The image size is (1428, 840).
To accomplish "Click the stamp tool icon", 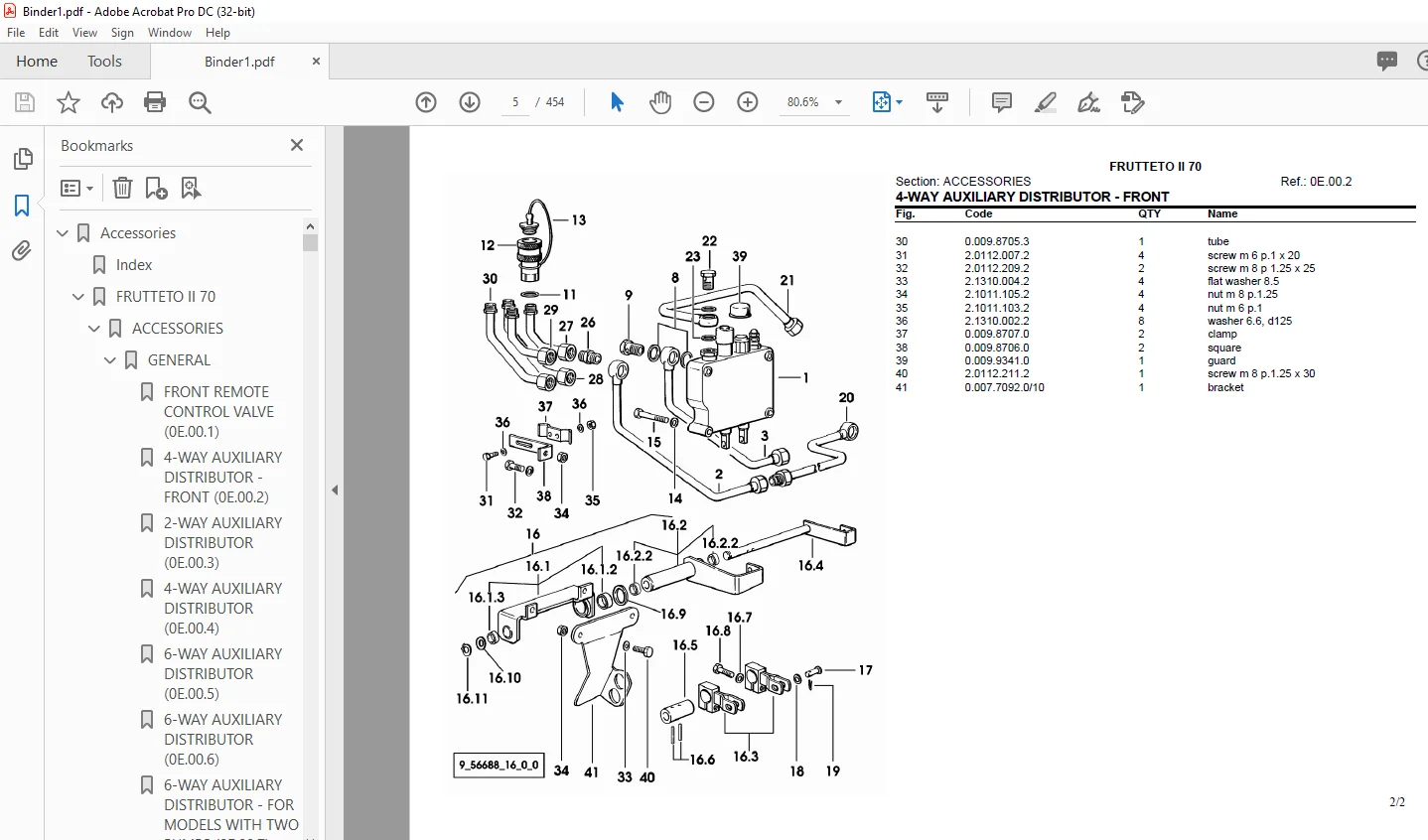I will (1133, 102).
